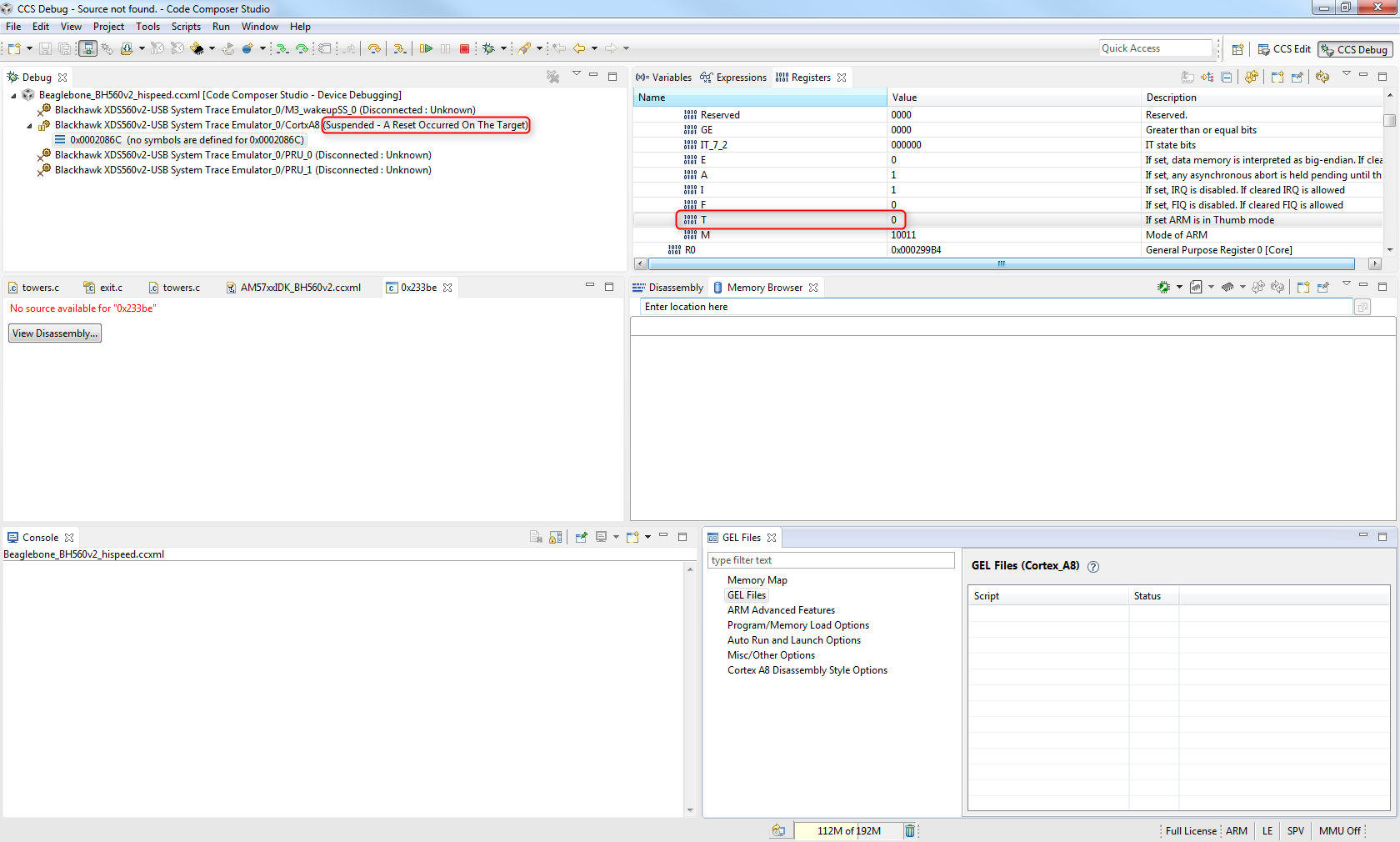
Task: Open the Registers view menu triangle
Action: click(x=1346, y=75)
